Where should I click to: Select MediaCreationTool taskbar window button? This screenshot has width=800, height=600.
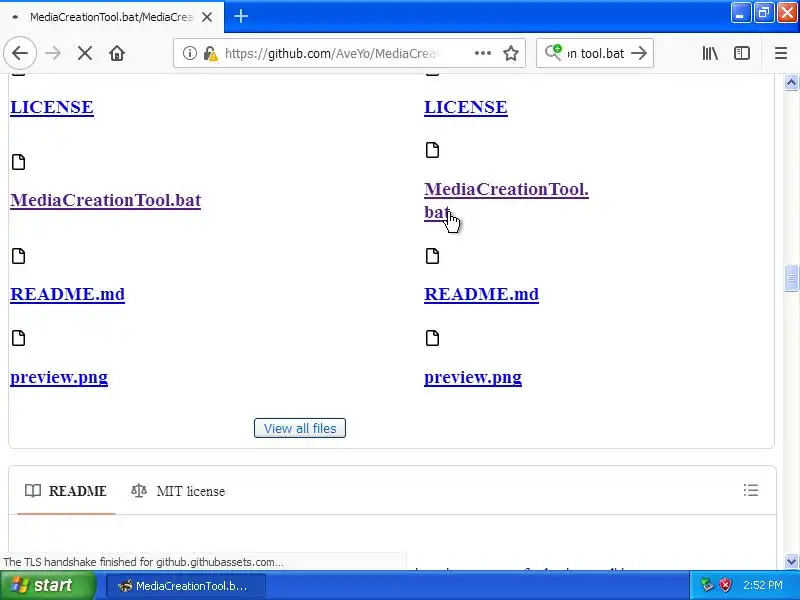[186, 586]
